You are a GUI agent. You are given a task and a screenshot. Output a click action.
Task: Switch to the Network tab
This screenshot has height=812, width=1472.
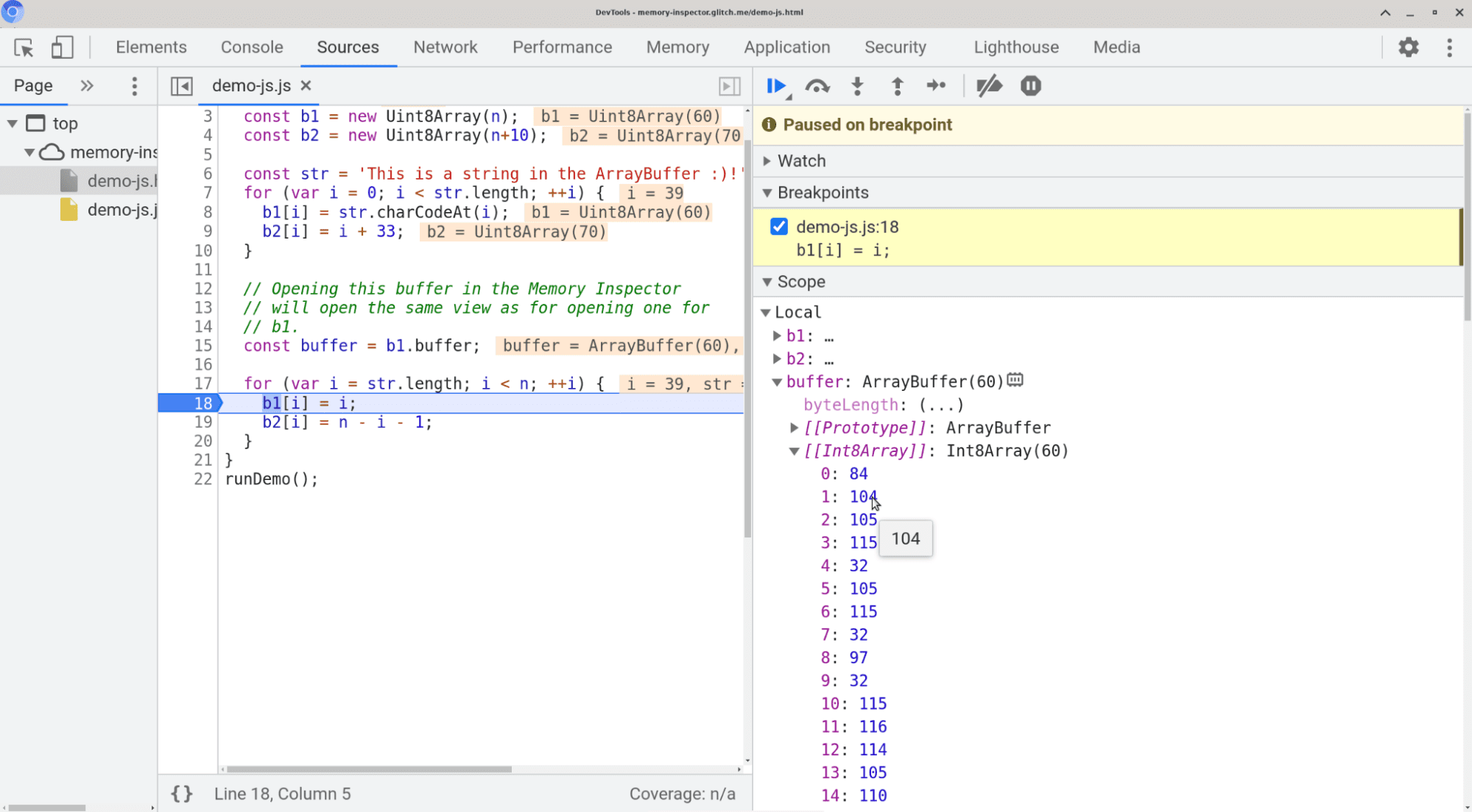(445, 47)
